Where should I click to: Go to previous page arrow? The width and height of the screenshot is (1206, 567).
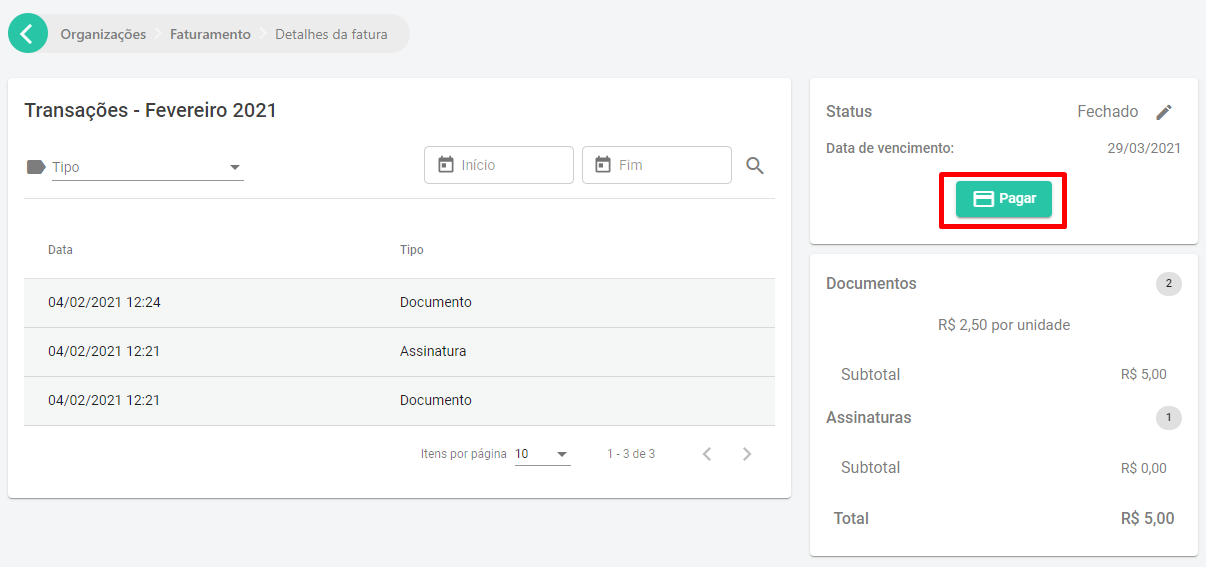707,454
